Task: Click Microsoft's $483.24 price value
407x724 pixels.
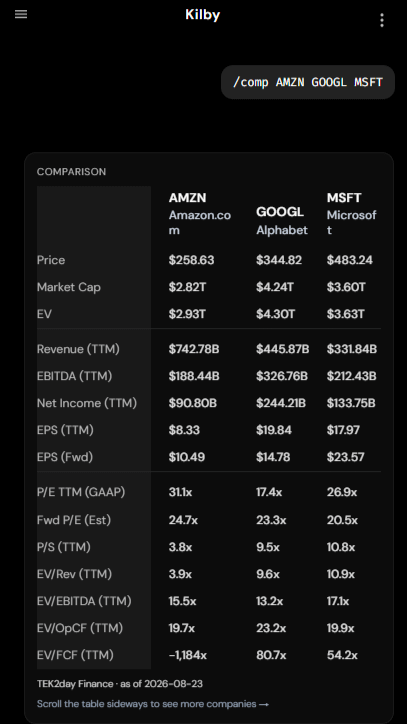Action: [350, 260]
